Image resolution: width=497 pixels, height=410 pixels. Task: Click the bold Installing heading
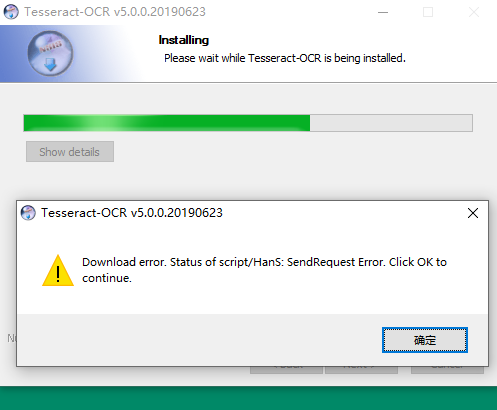pos(184,40)
